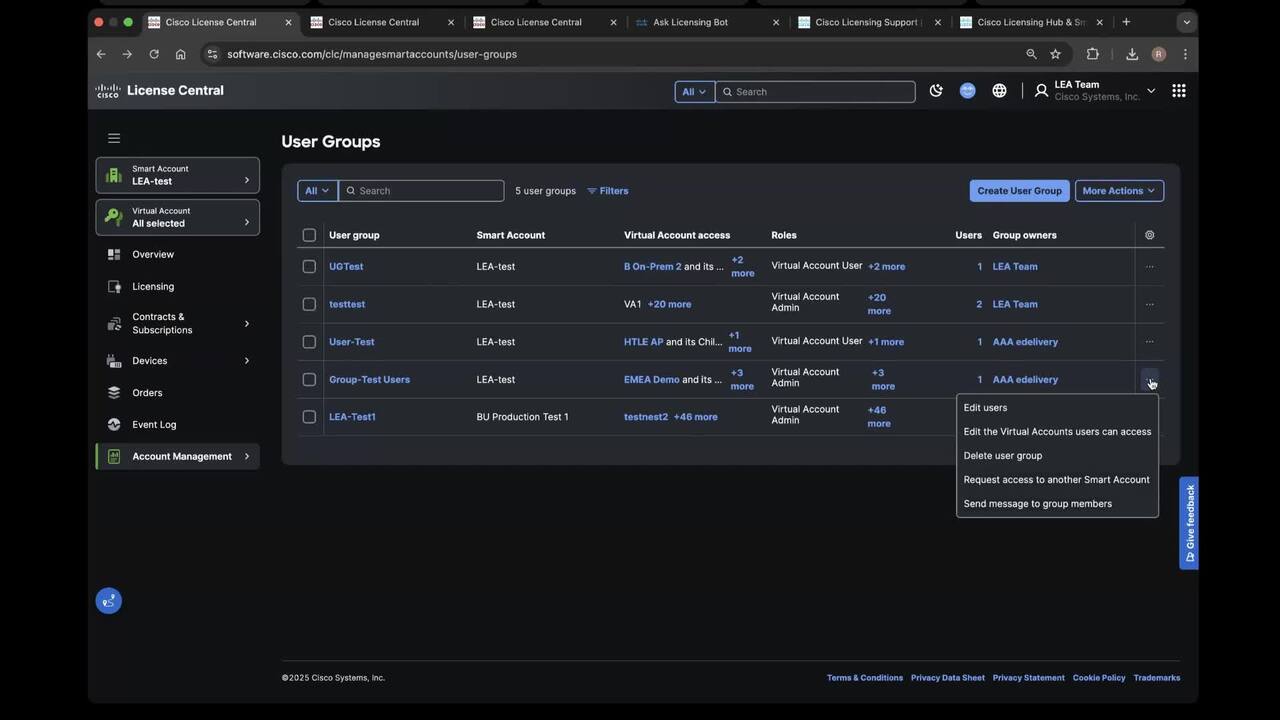This screenshot has width=1280, height=720.
Task: Toggle the select-all header checkbox
Action: [309, 235]
